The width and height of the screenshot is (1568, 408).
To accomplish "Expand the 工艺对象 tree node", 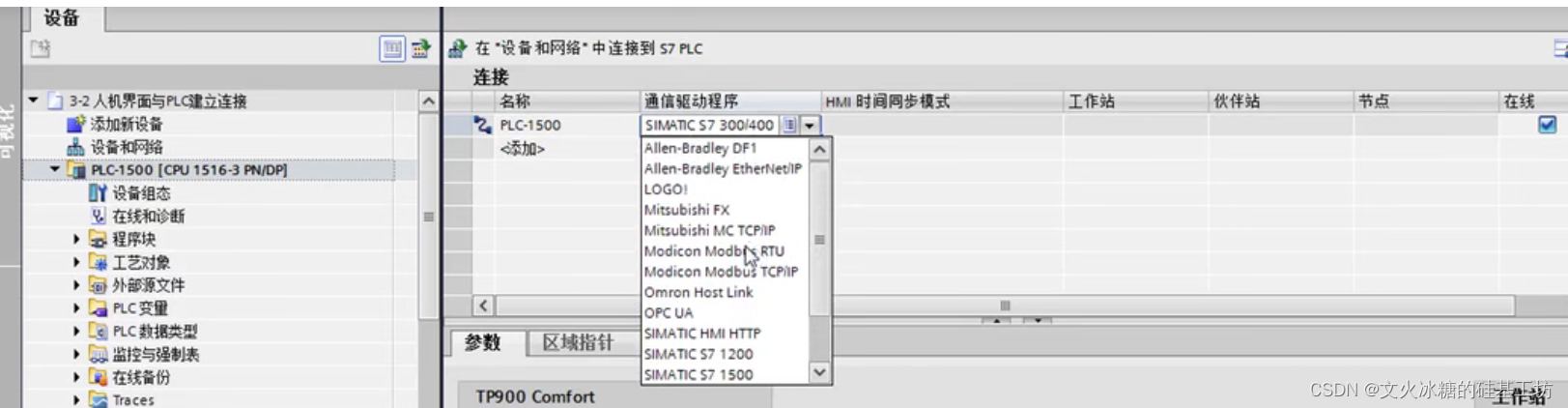I will pos(77,262).
